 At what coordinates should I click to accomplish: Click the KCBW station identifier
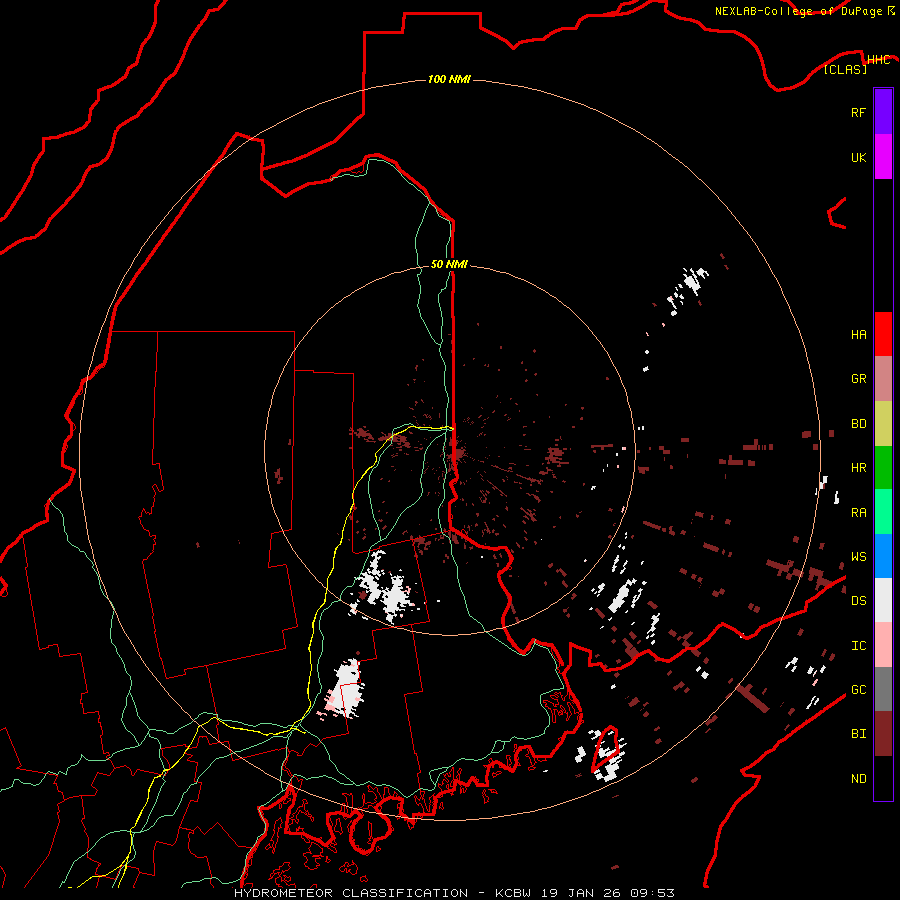tap(514, 893)
